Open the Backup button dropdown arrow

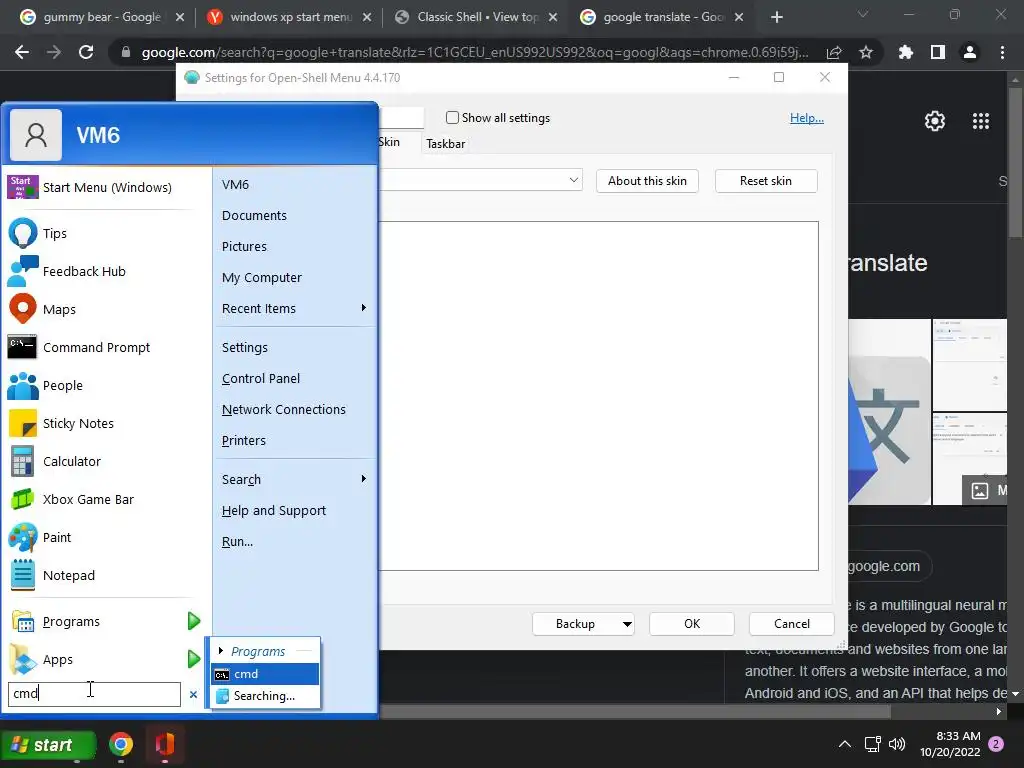(627, 624)
